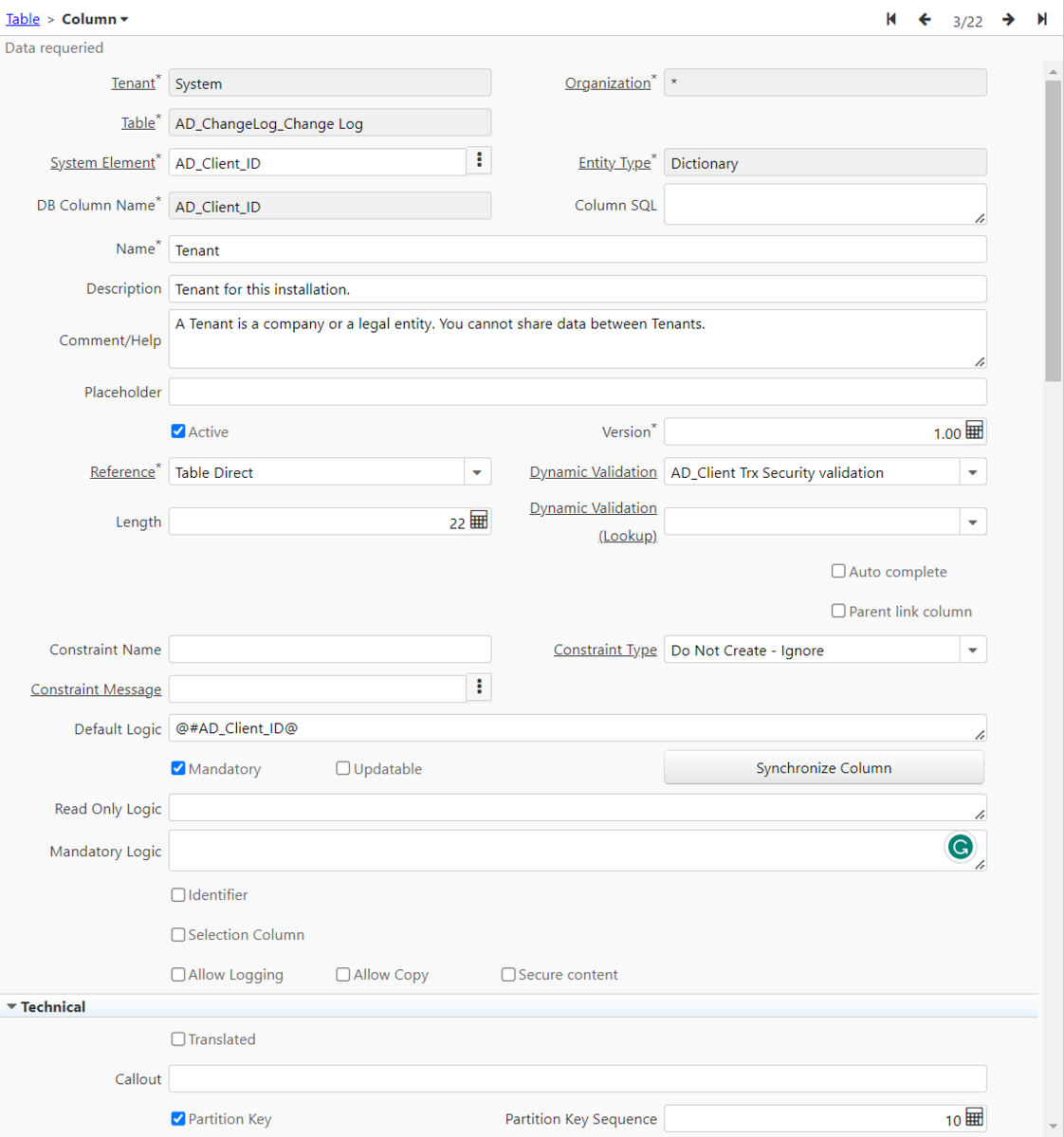
Task: Uncheck the Active checkbox
Action: click(178, 431)
